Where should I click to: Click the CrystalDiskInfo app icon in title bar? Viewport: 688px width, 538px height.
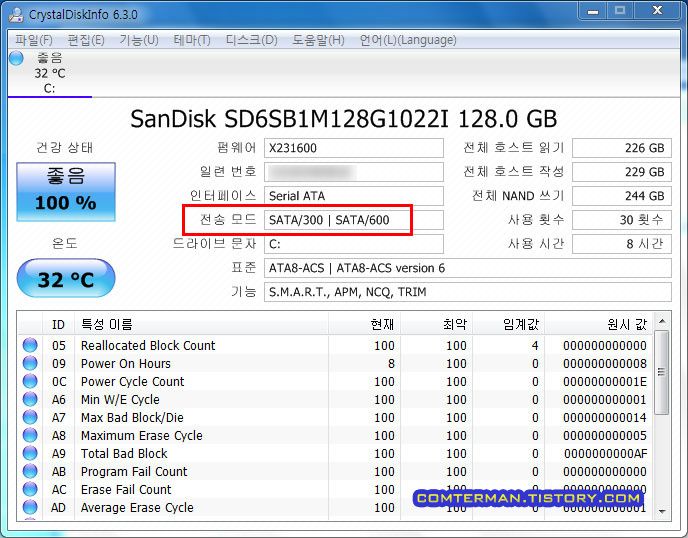(16, 14)
